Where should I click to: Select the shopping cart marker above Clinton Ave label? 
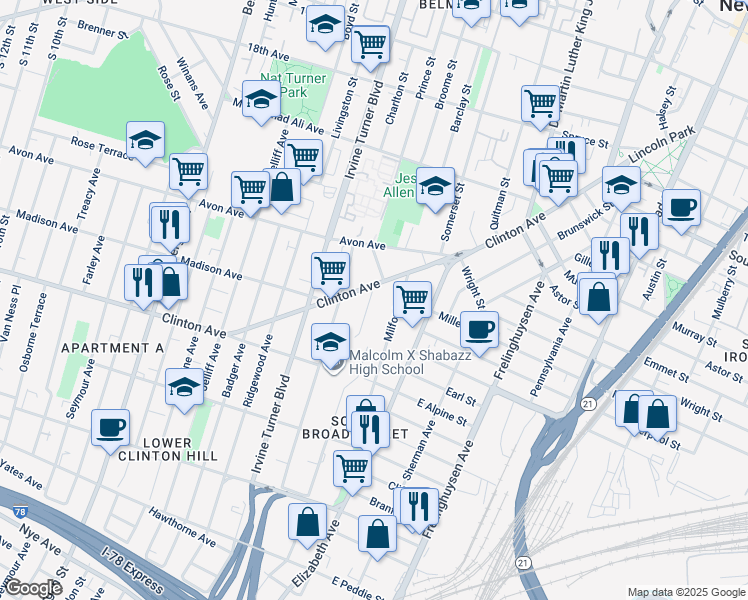coord(330,269)
